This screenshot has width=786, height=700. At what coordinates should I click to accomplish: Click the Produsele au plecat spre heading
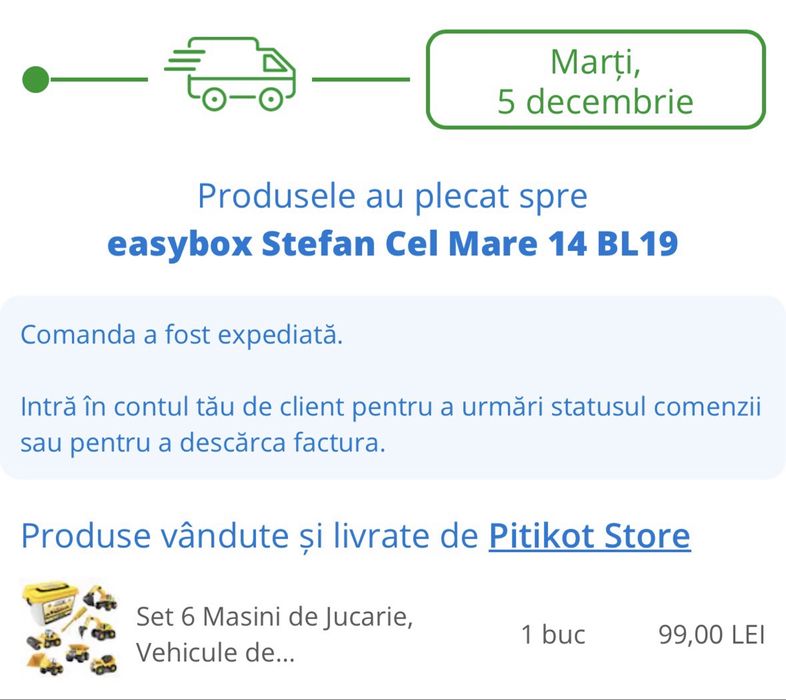(x=392, y=195)
